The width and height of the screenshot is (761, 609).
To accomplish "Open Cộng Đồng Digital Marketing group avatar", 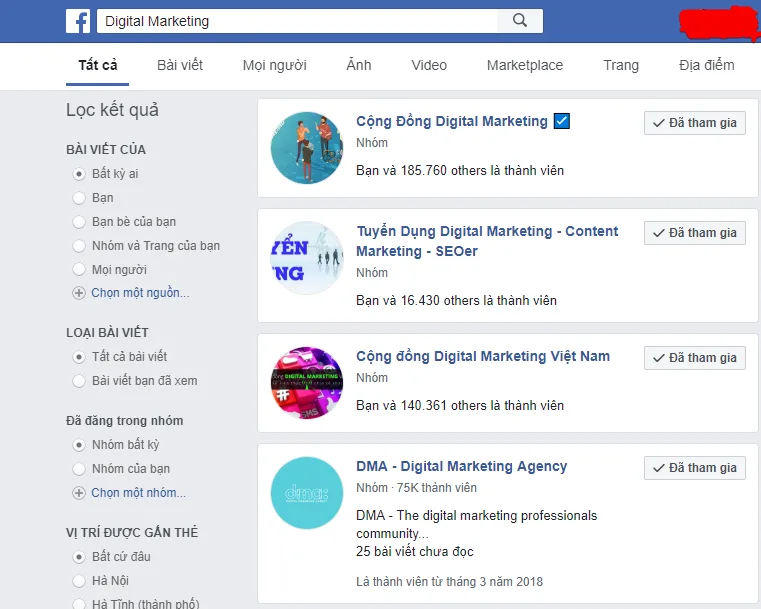I will pyautogui.click(x=306, y=148).
